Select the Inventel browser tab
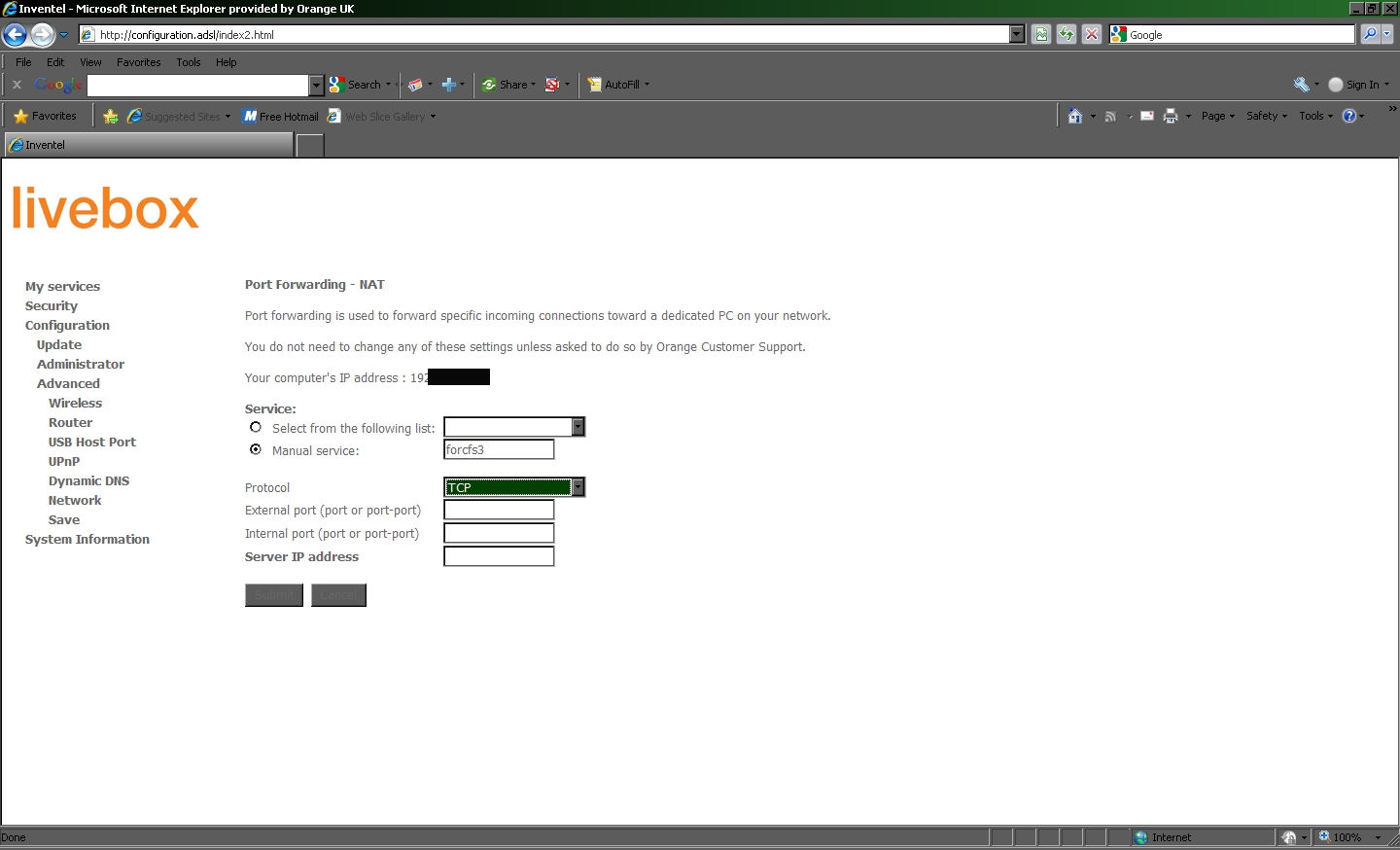 148,145
